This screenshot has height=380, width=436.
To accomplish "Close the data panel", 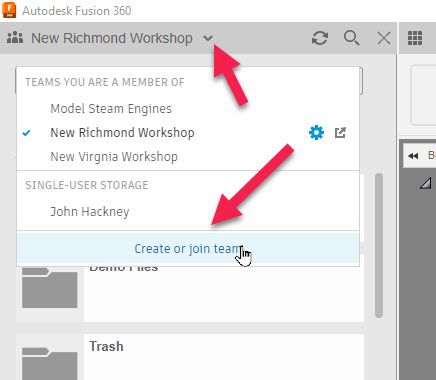I will (x=384, y=38).
